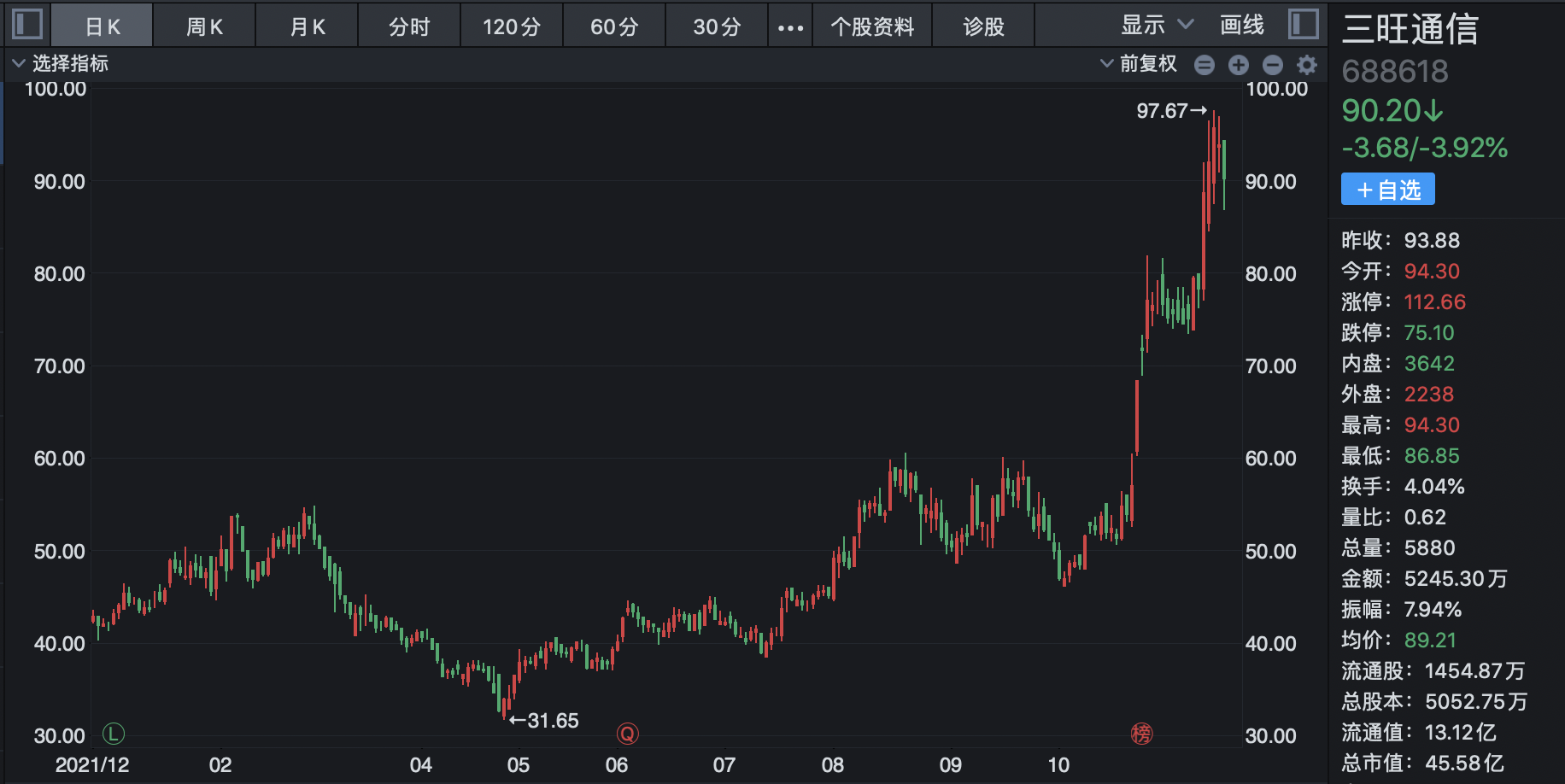Open the three-dots more periods menu

(790, 27)
